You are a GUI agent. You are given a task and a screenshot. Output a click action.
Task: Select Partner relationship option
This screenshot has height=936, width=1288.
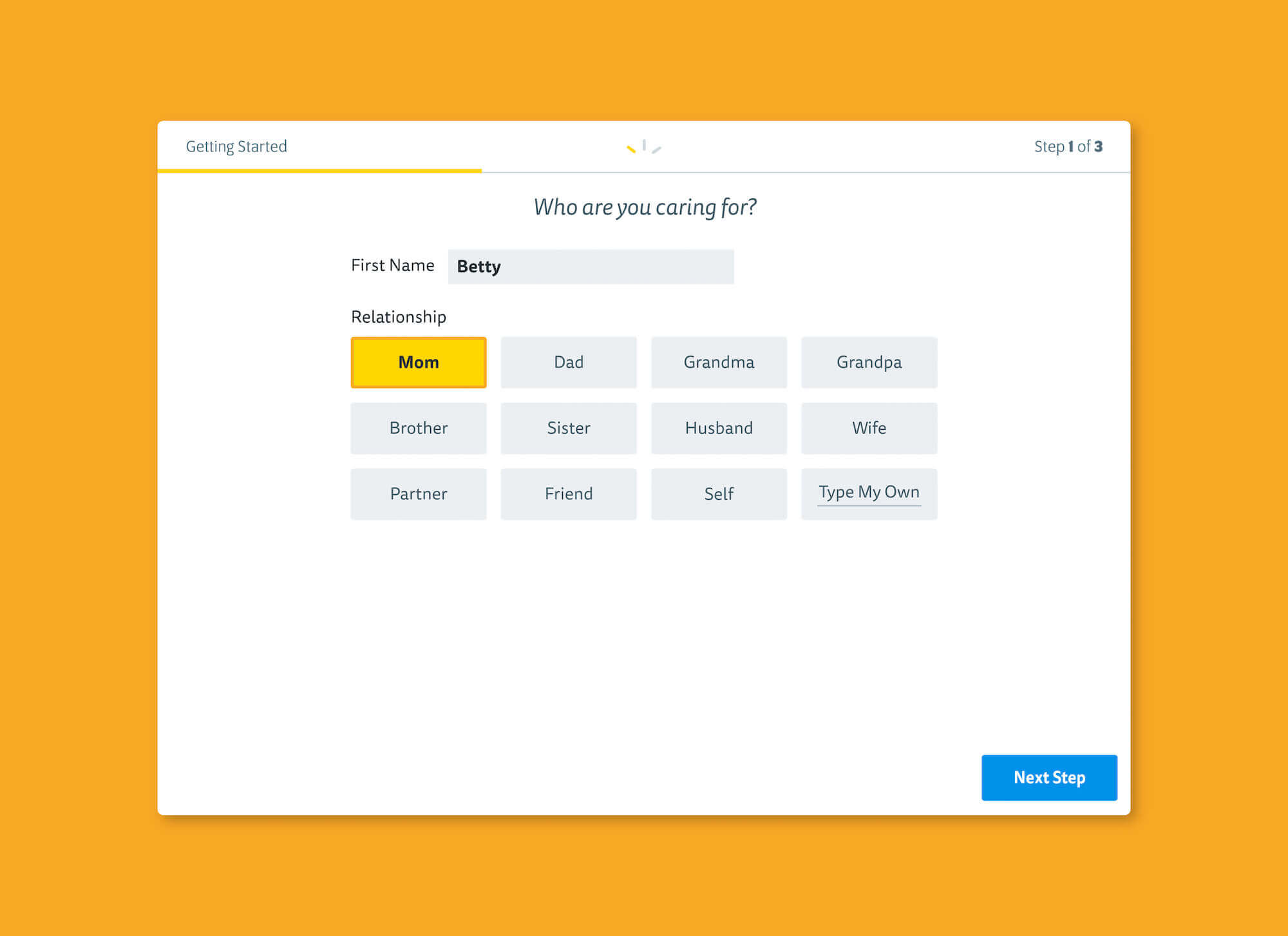[x=419, y=494]
